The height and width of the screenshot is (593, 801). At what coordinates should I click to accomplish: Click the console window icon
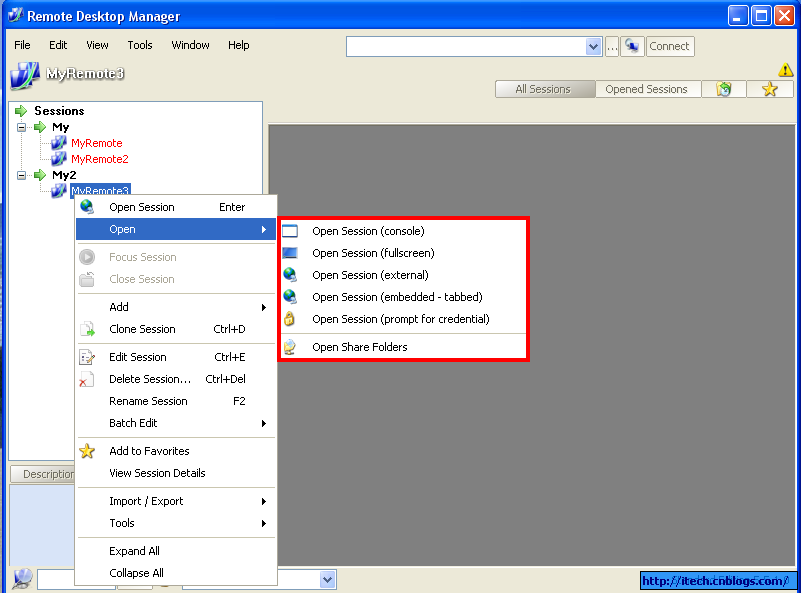coord(290,231)
